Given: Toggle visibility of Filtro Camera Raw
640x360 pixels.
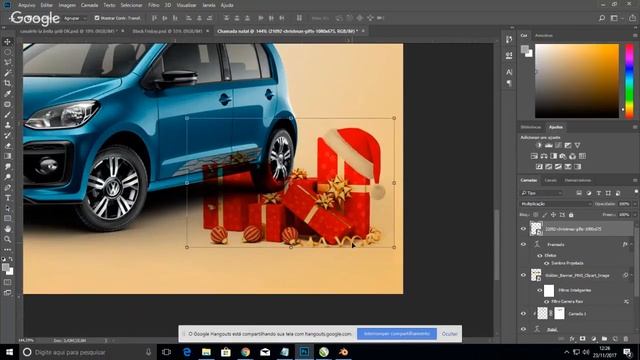Looking at the screenshot, I should click(547, 302).
